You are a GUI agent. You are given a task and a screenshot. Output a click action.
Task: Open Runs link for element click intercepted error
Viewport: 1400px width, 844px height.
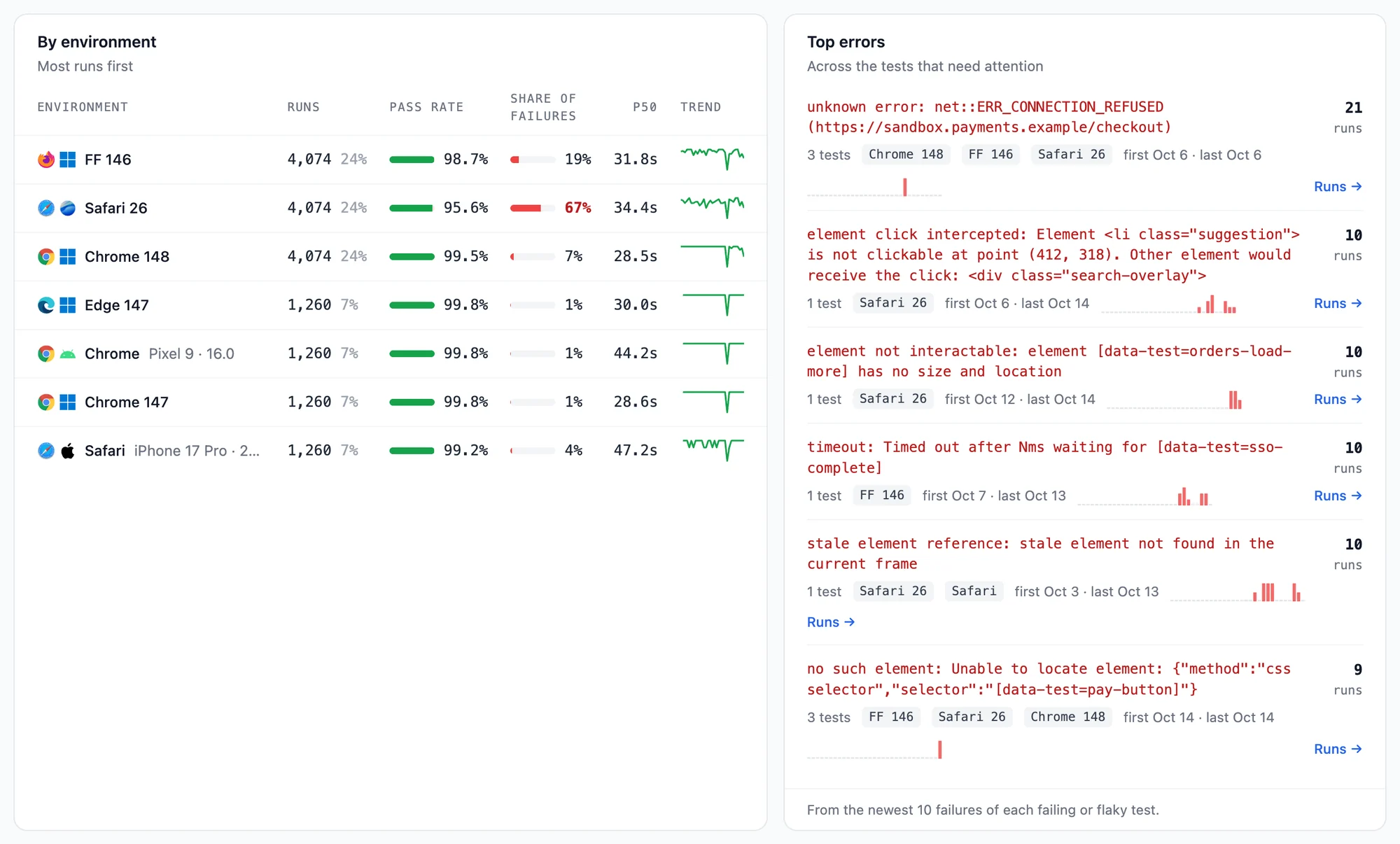point(1338,304)
